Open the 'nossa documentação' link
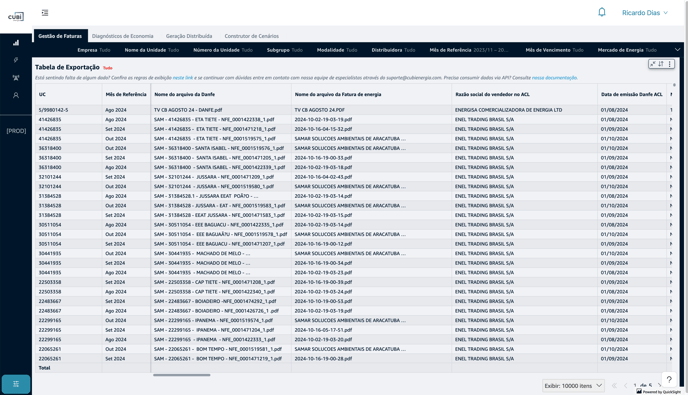688x395 pixels. tap(554, 78)
